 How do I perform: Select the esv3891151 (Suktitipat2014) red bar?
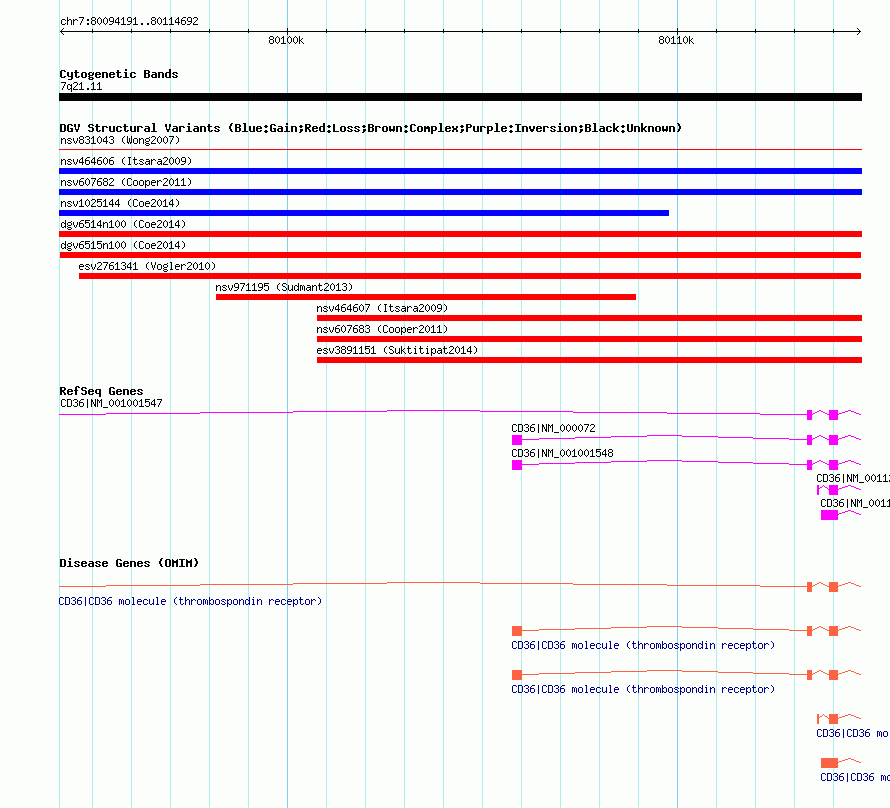(589, 360)
